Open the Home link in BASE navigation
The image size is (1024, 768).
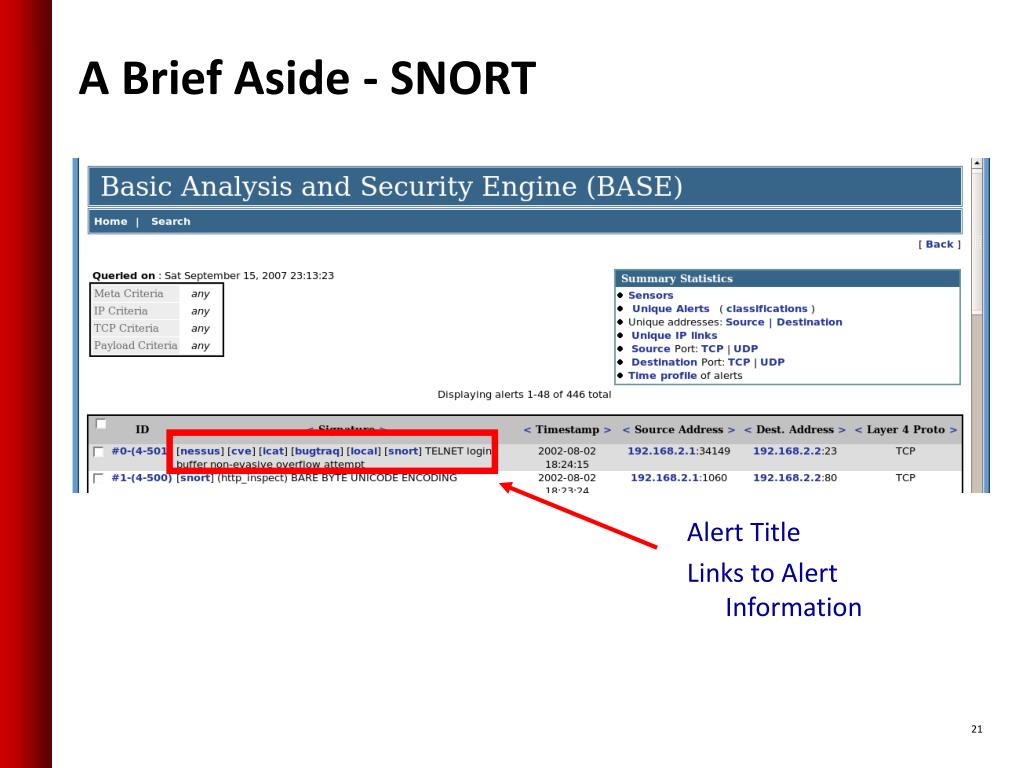(x=110, y=221)
